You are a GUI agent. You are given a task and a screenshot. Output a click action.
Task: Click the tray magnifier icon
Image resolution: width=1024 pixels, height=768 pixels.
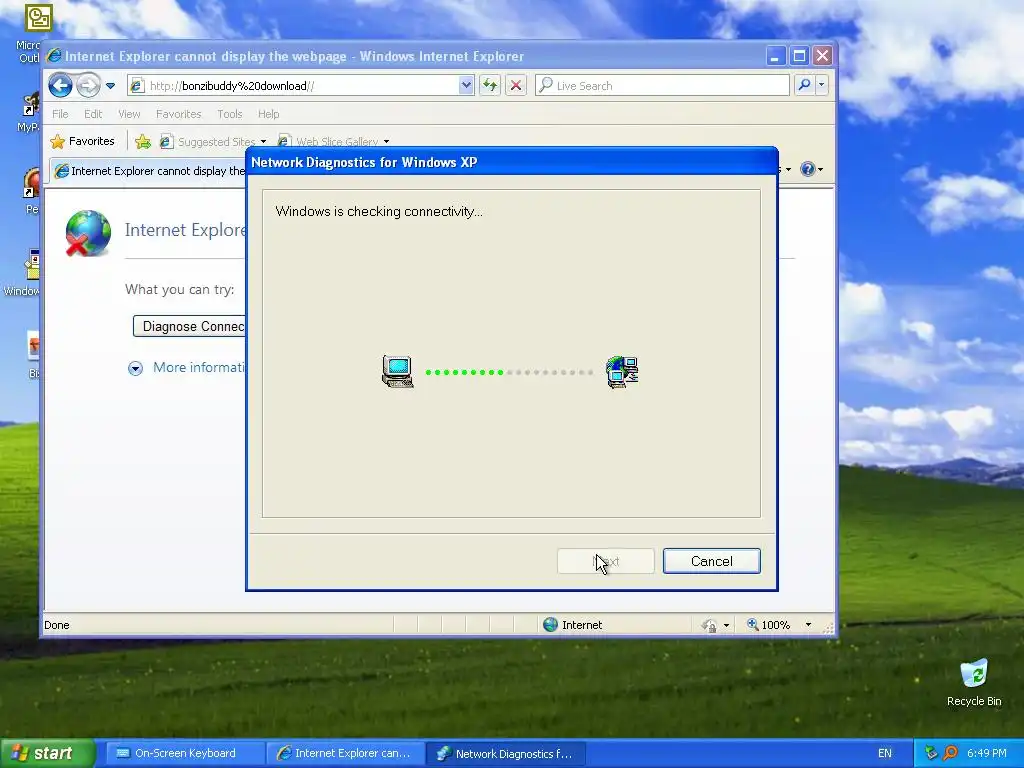coord(950,753)
